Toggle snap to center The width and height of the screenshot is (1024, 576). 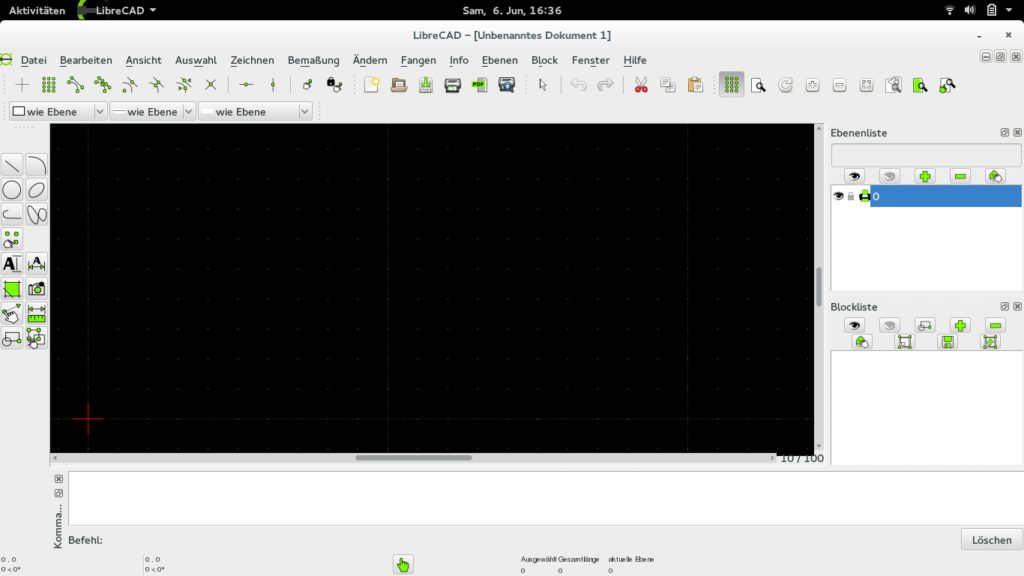click(130, 85)
